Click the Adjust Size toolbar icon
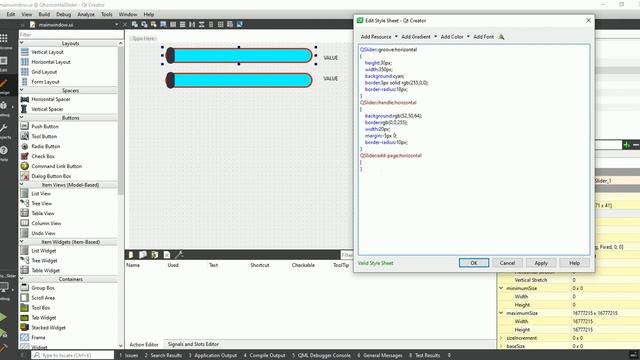 (240, 24)
